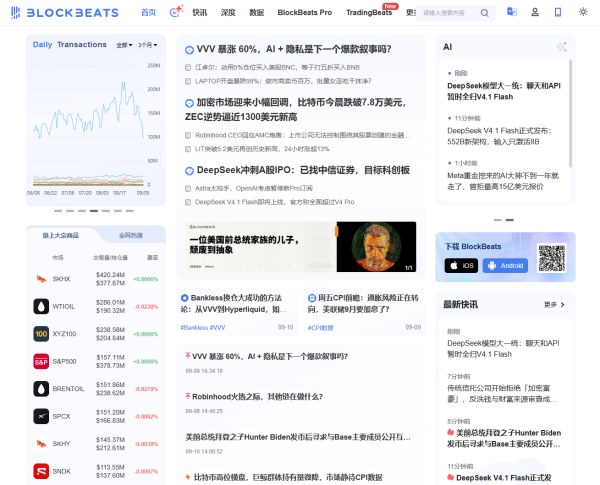Open BlockBeats Pro nav item
600x485 pixels.
click(x=305, y=13)
